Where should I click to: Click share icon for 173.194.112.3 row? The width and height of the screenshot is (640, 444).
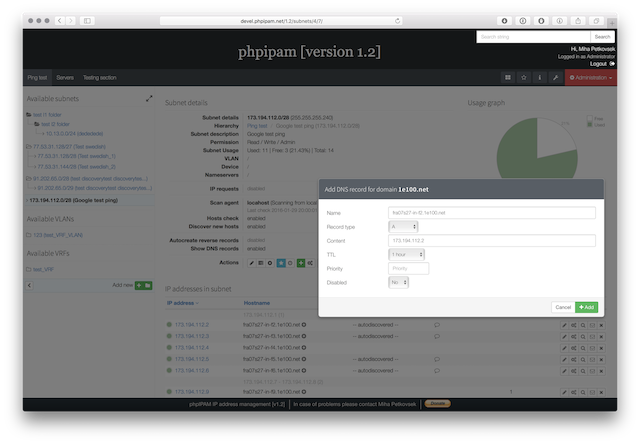click(x=573, y=337)
